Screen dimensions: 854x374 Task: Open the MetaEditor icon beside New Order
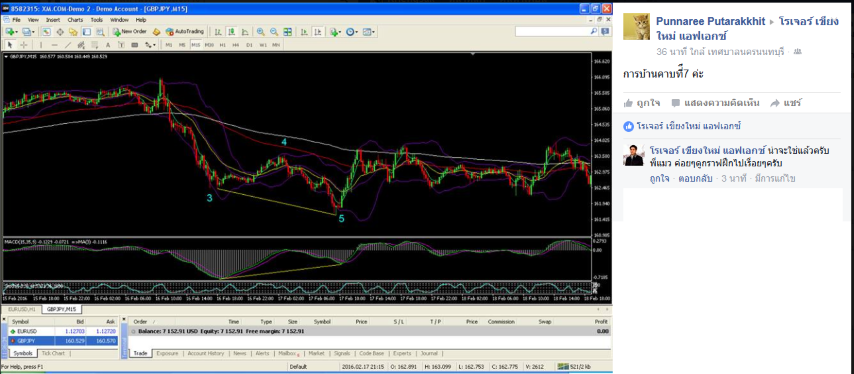tap(156, 32)
